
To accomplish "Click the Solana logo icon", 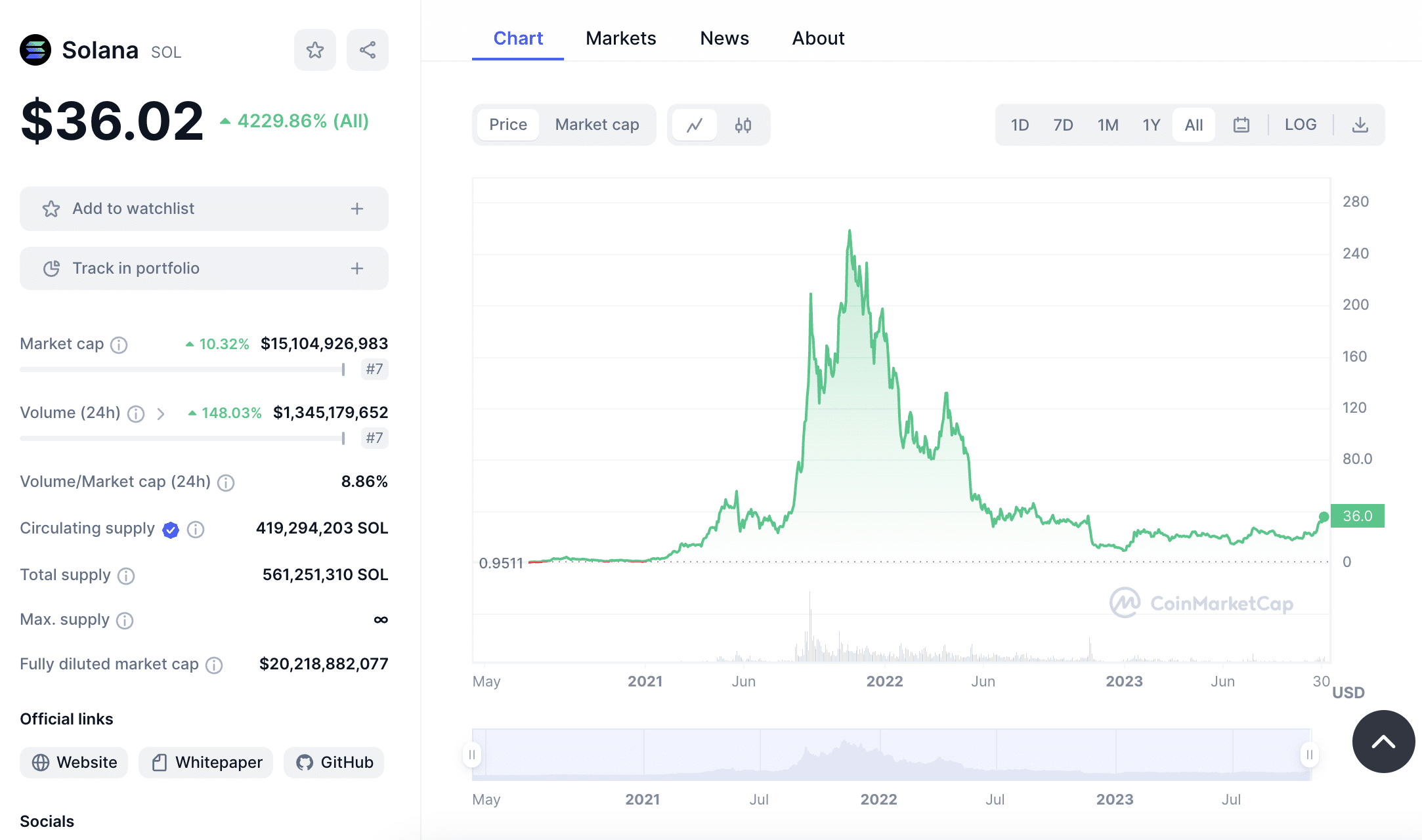I will click(35, 50).
